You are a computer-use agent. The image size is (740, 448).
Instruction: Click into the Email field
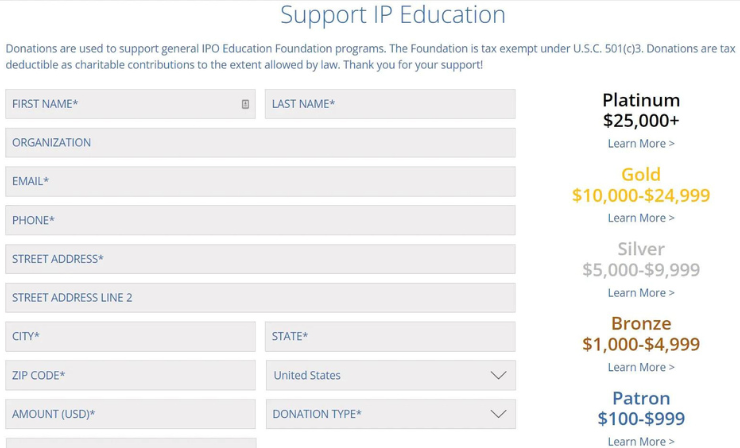[260, 181]
